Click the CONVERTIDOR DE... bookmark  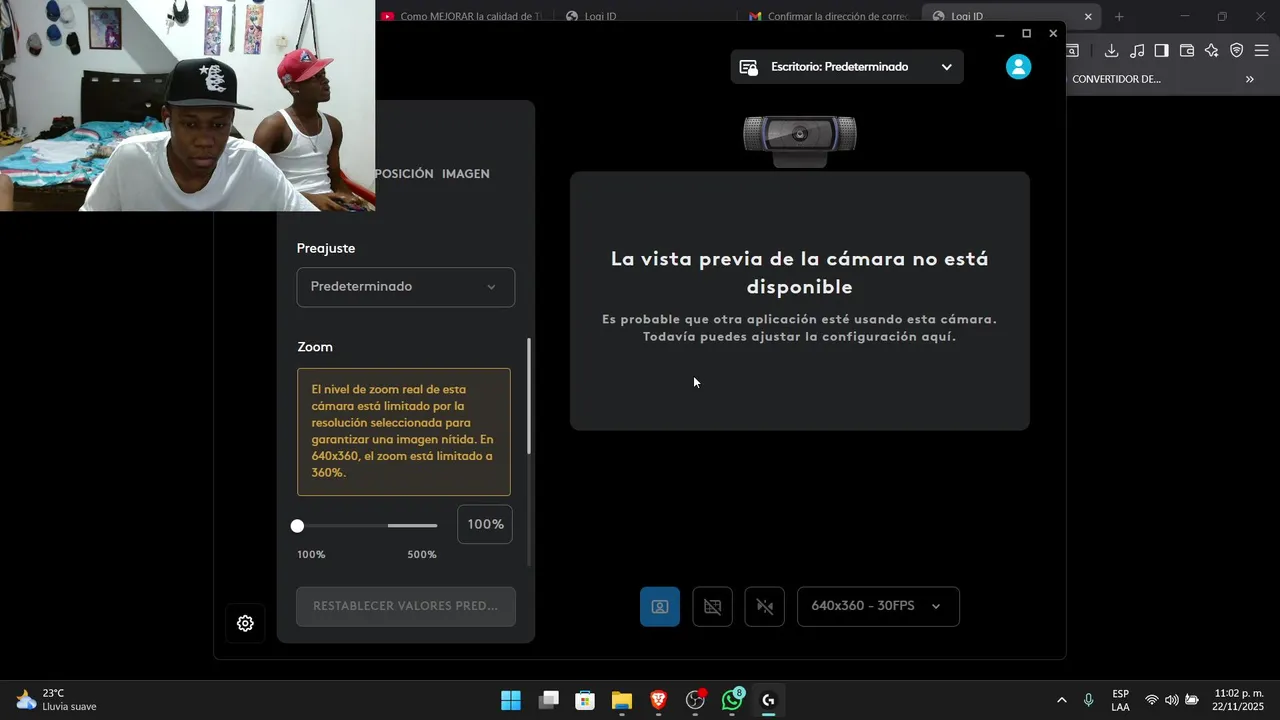[1116, 79]
